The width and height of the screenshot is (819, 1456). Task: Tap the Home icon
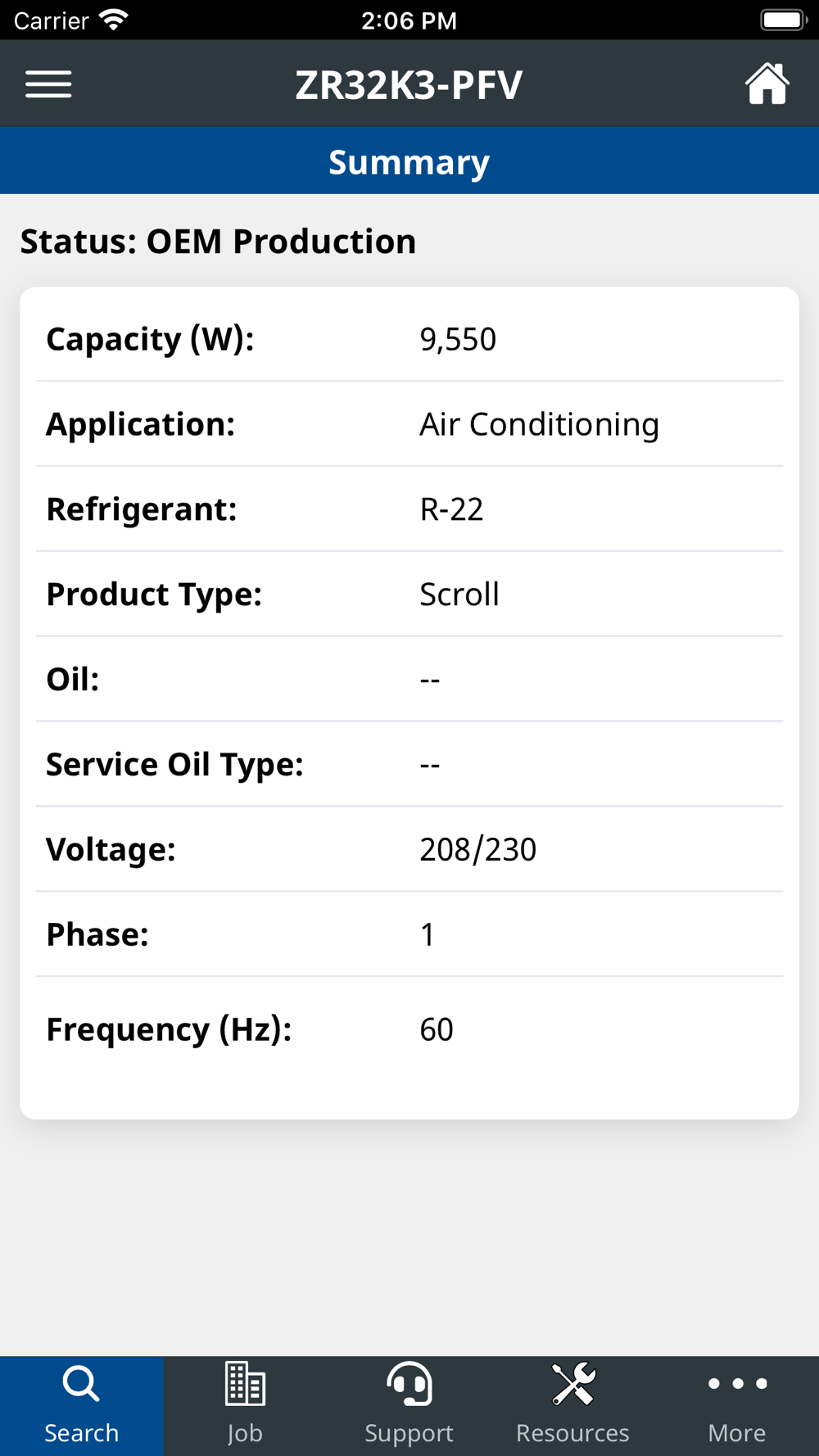767,84
